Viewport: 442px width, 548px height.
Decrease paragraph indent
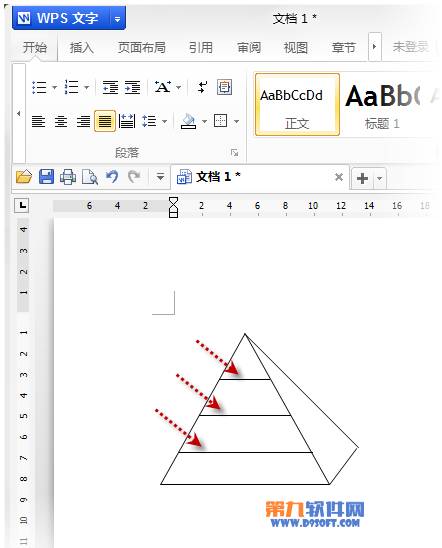[110, 87]
